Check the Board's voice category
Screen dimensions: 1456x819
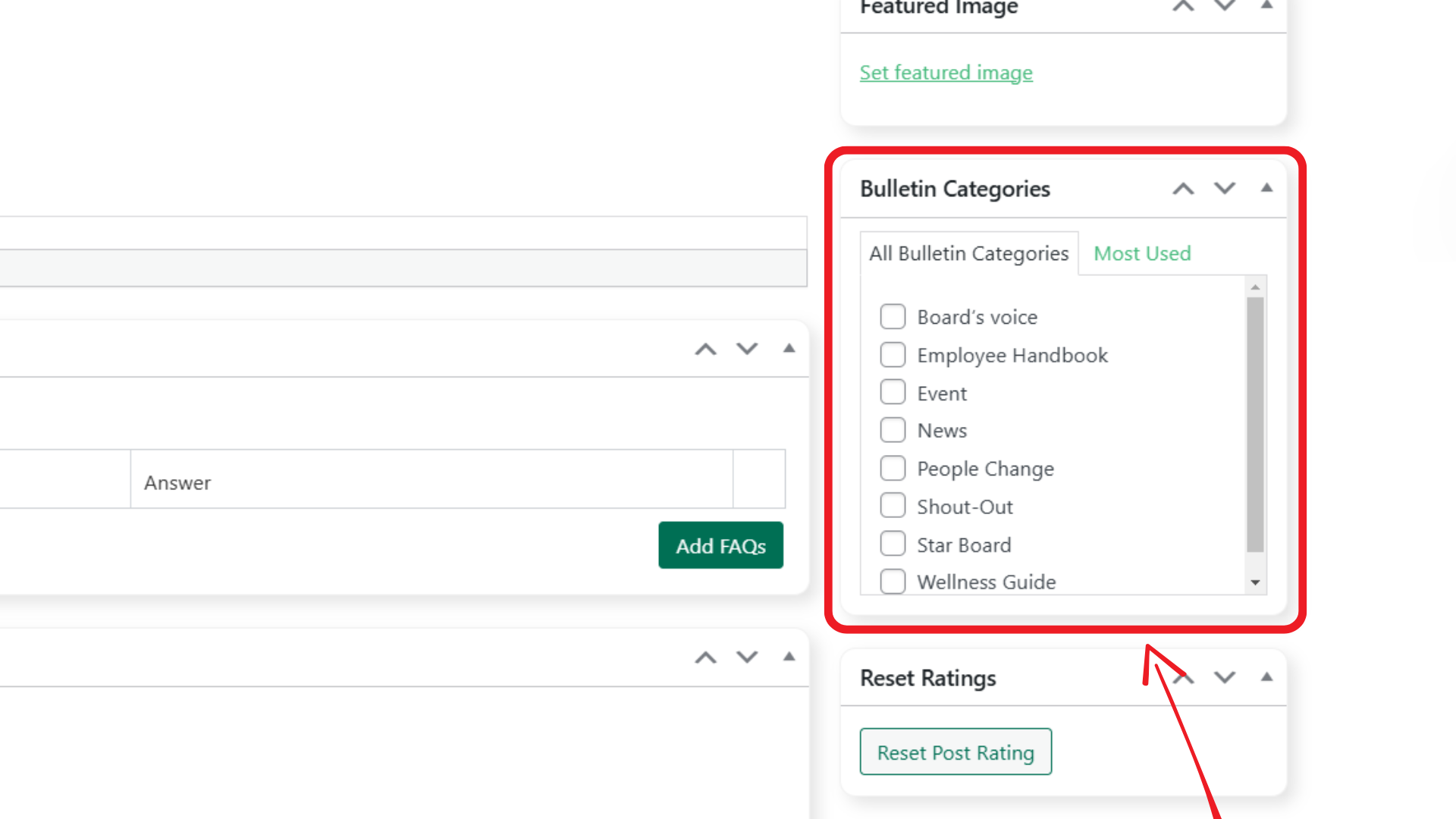point(893,316)
